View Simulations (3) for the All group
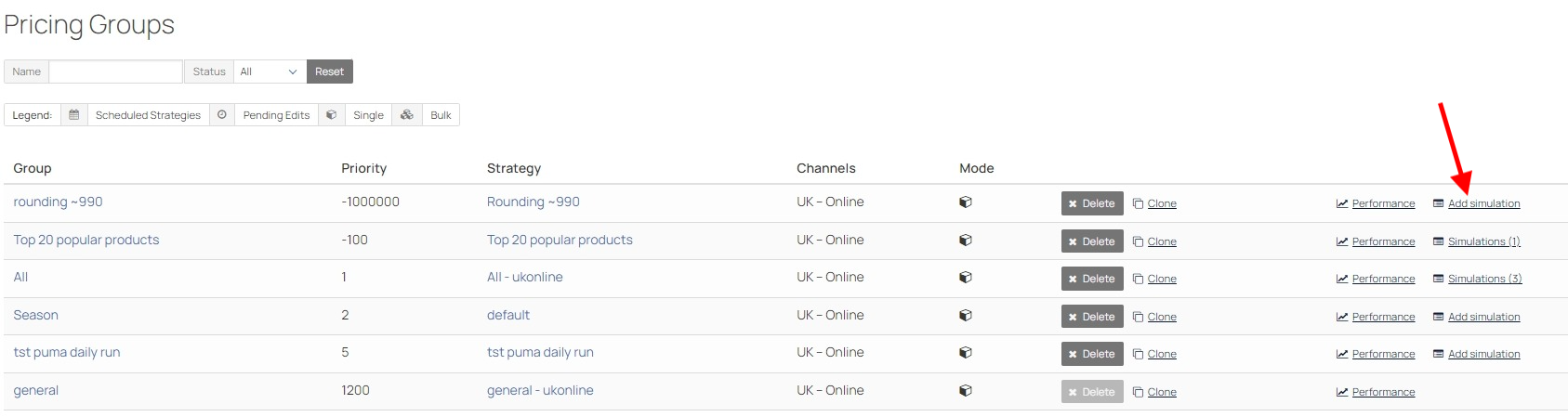This screenshot has width=1568, height=417. (x=1484, y=279)
